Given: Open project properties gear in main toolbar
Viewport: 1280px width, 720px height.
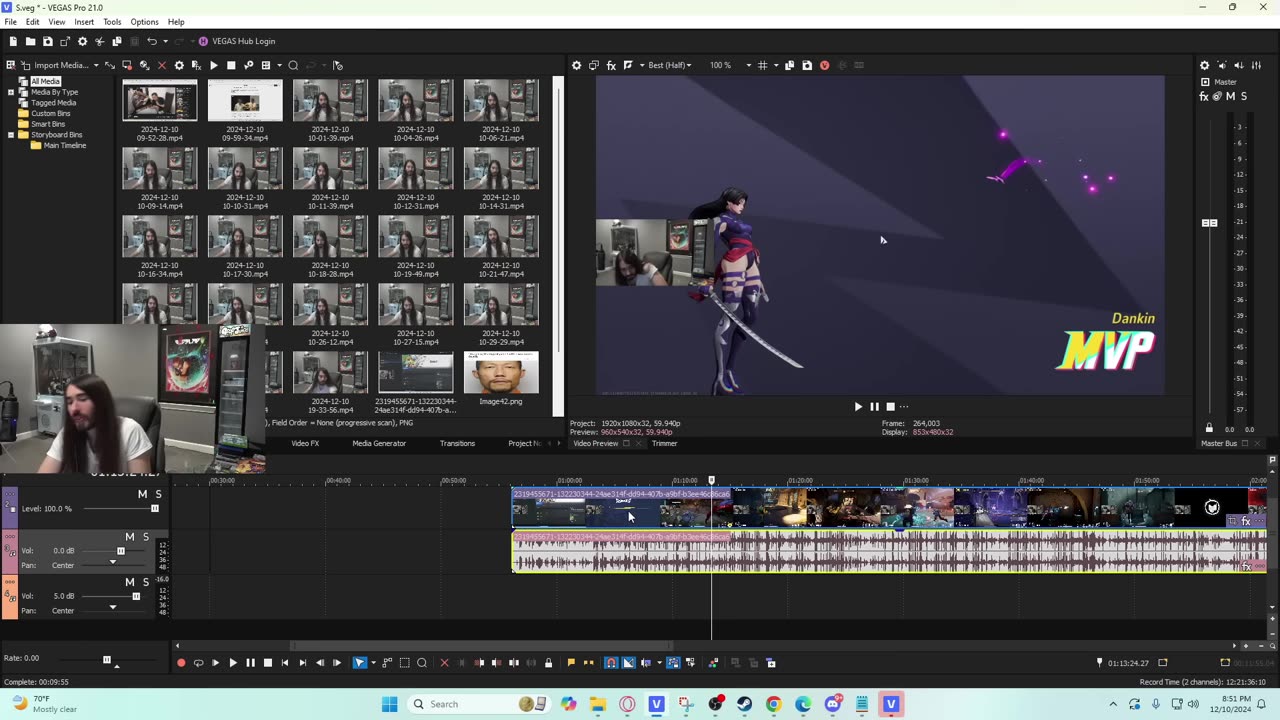Looking at the screenshot, I should (x=82, y=41).
